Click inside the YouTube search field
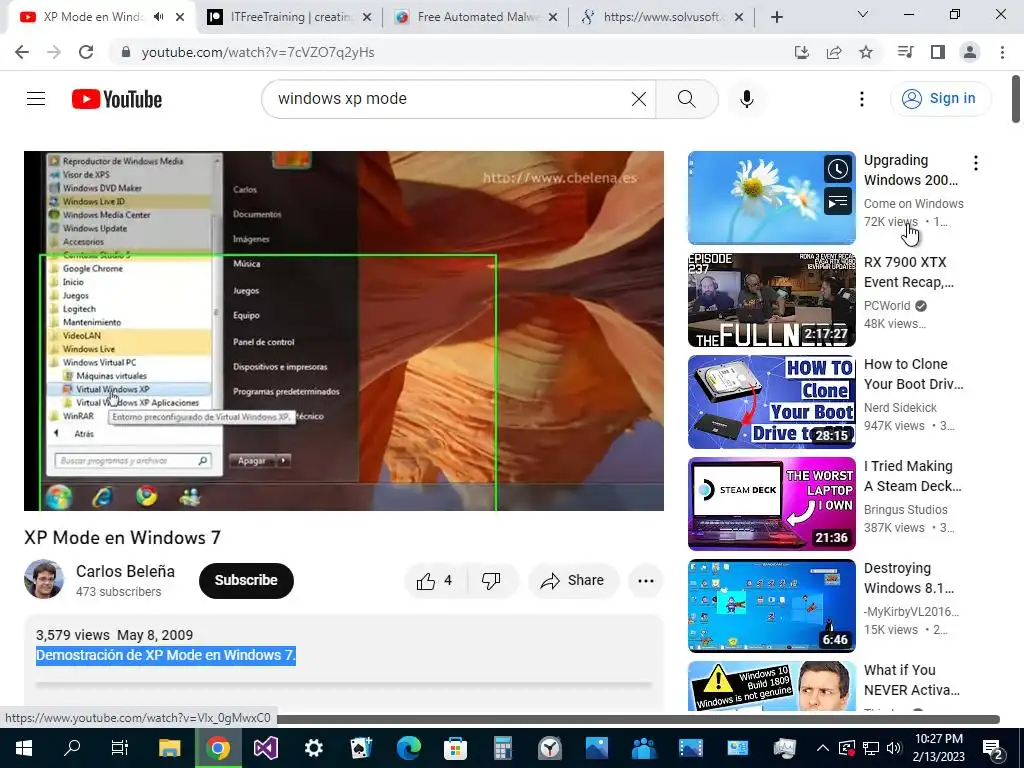1024x768 pixels. coord(451,99)
